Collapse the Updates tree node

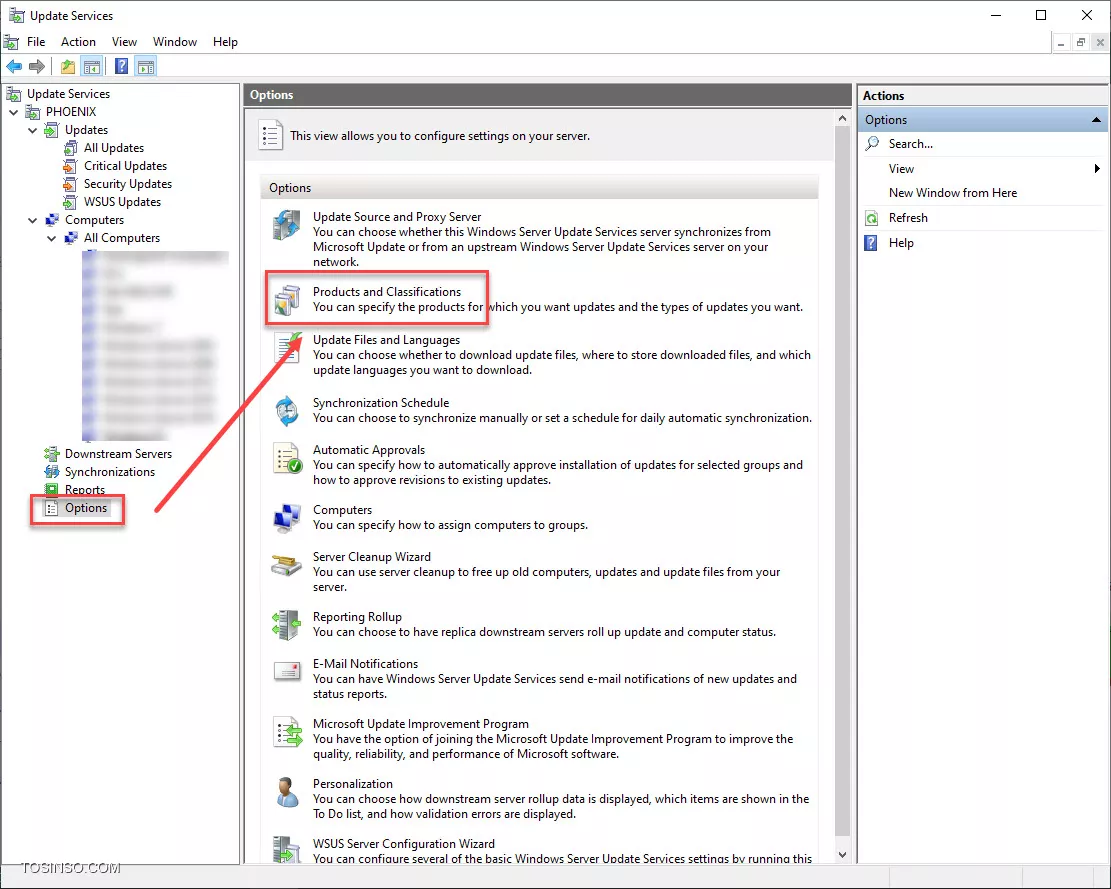(x=33, y=130)
